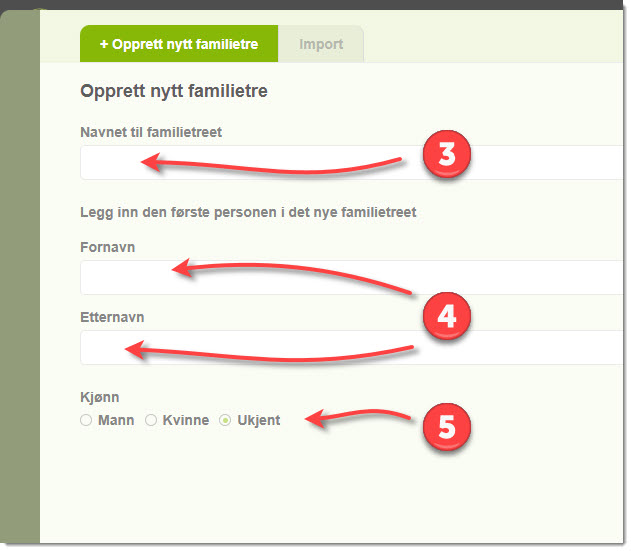Click the red arrow pointing at Ukjent
This screenshot has height=551, width=631.
click(x=358, y=417)
